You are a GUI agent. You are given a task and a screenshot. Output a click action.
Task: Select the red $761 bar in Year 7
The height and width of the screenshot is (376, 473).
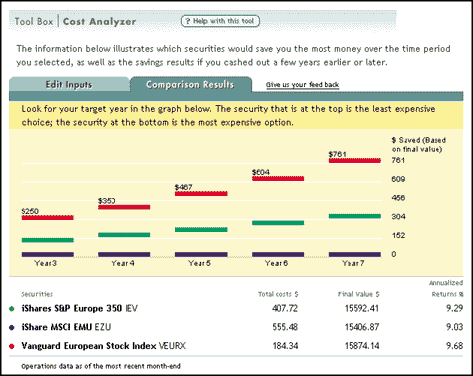[355, 161]
